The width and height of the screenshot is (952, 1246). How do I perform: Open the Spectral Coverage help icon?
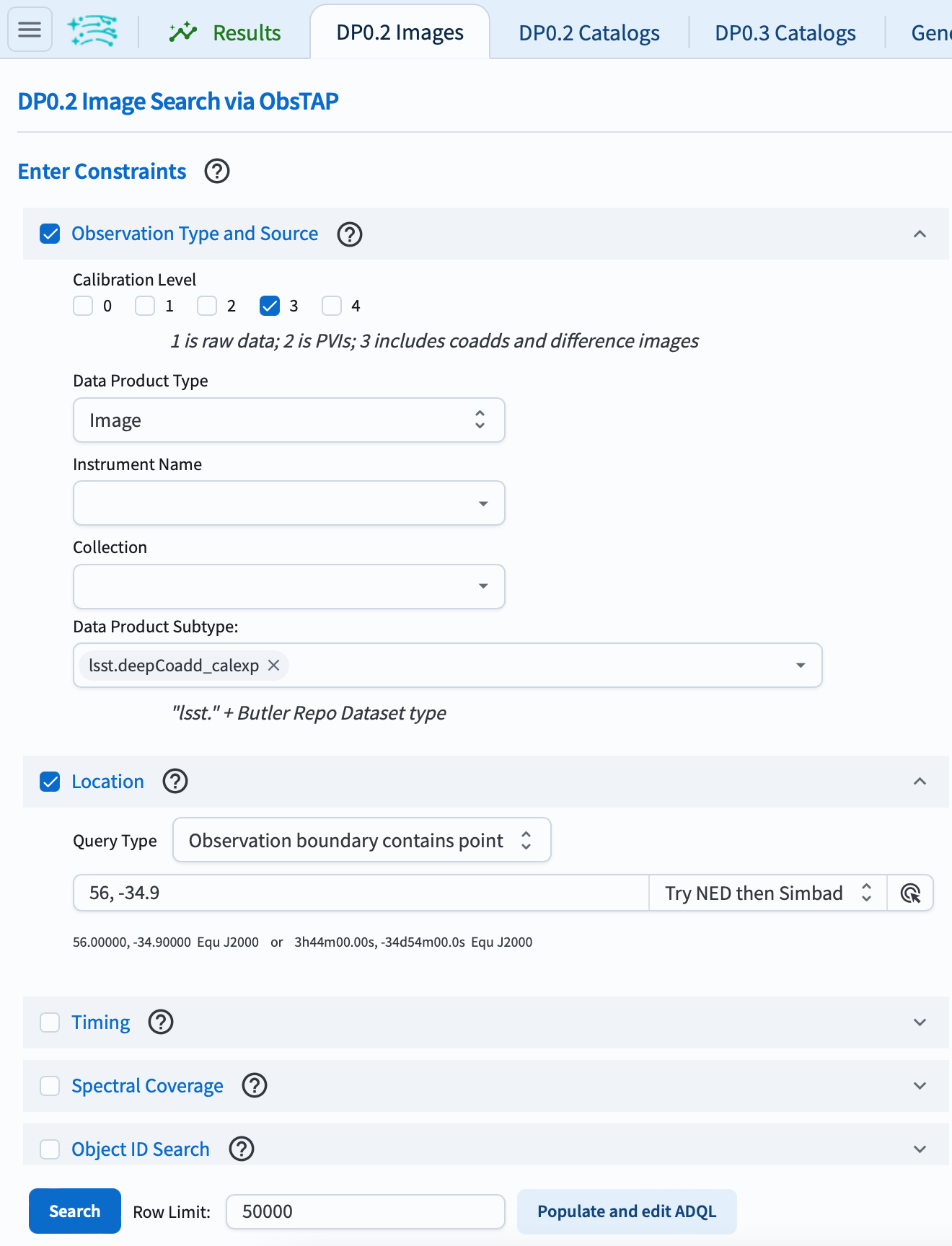coord(255,1085)
